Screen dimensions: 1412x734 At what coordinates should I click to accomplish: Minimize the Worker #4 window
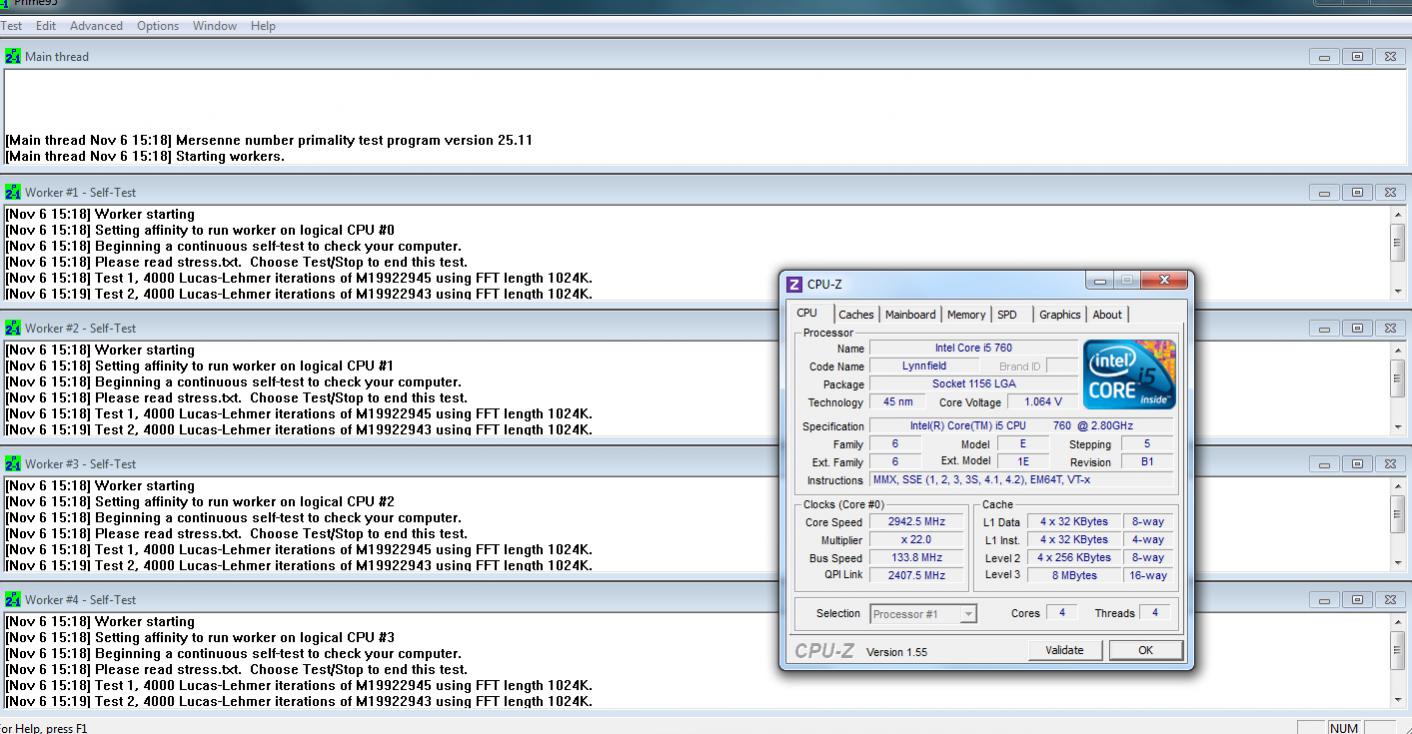1325,601
